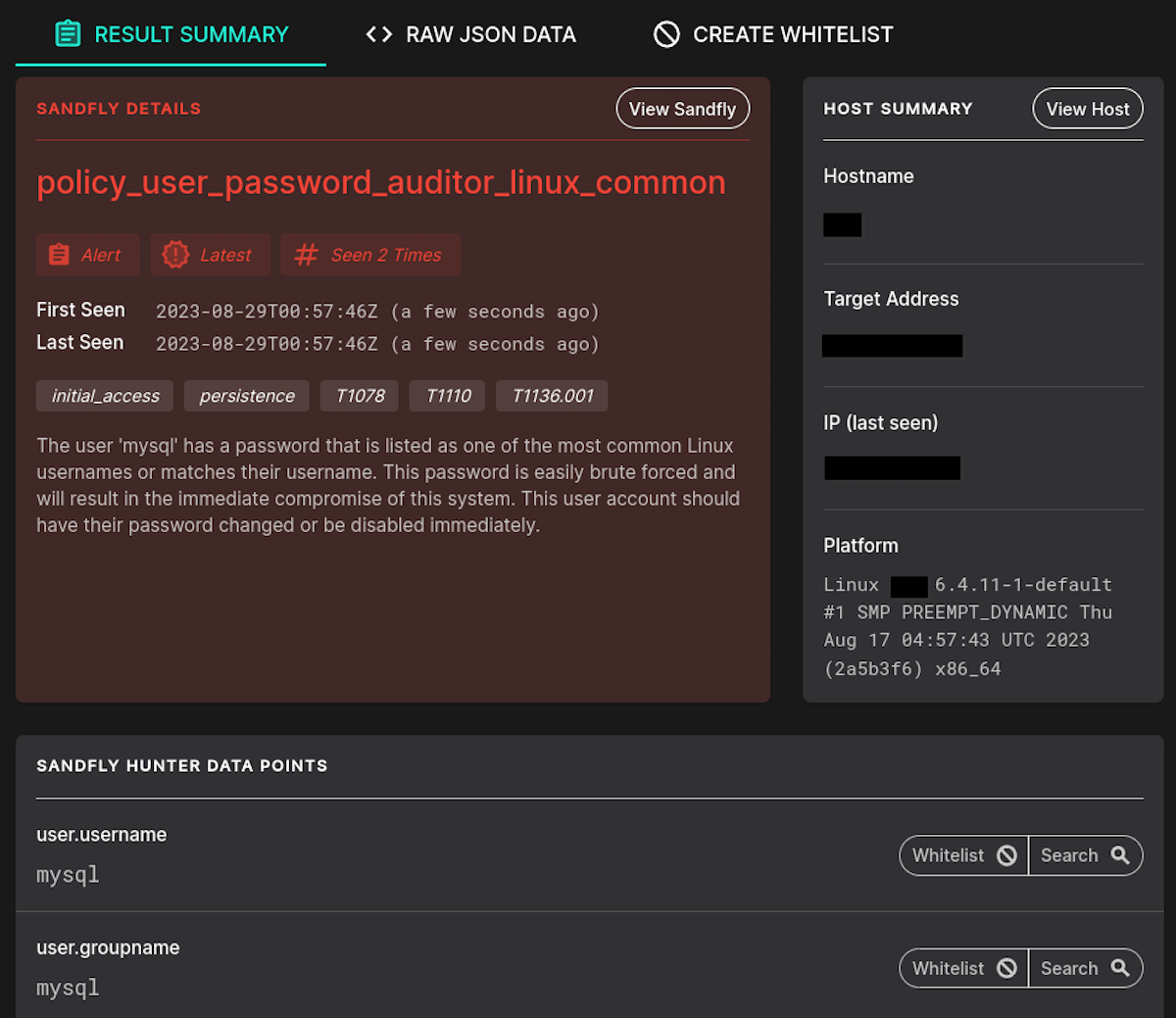Click the View Host button
The image size is (1176, 1018).
click(x=1087, y=108)
